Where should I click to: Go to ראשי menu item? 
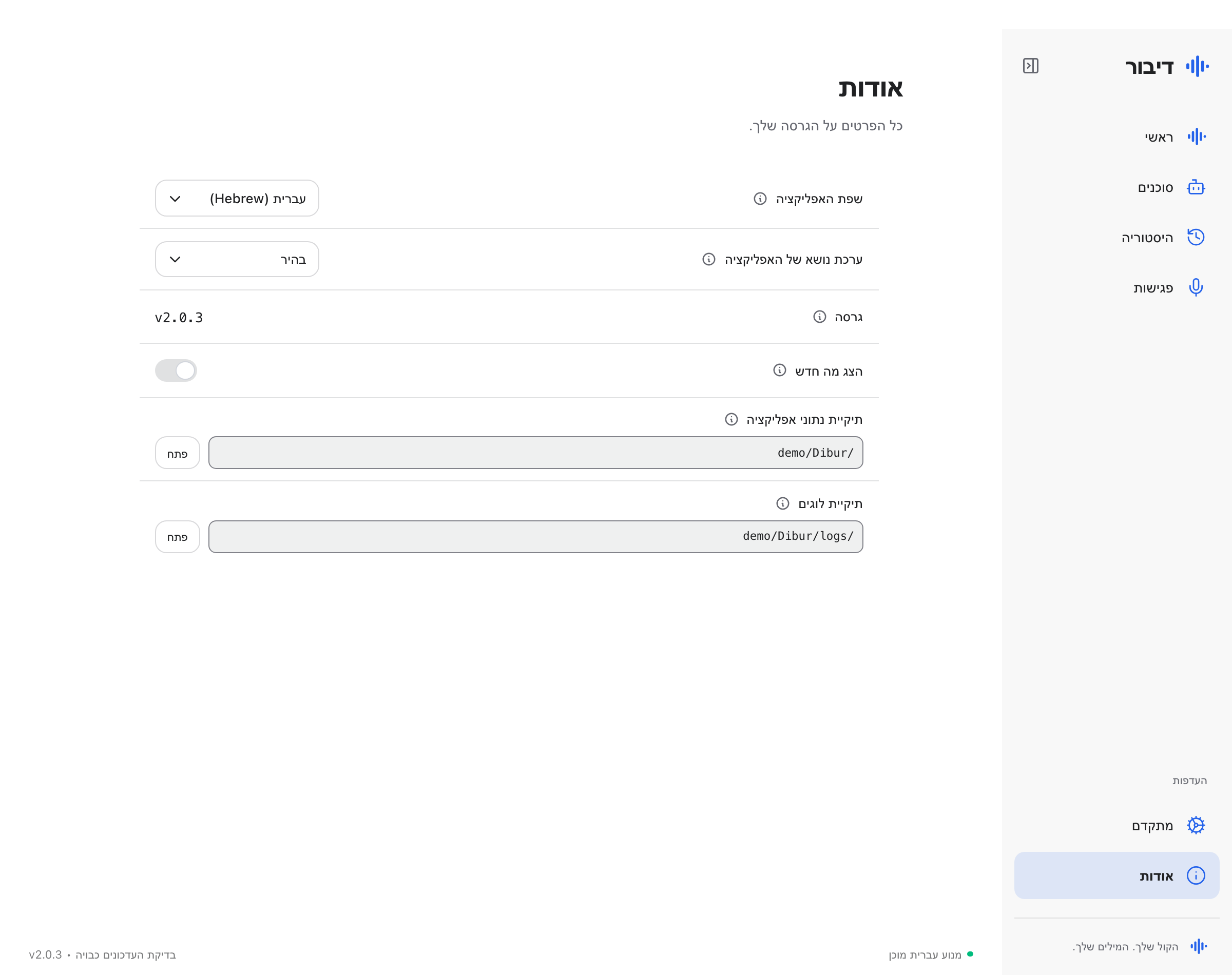tap(1116, 136)
